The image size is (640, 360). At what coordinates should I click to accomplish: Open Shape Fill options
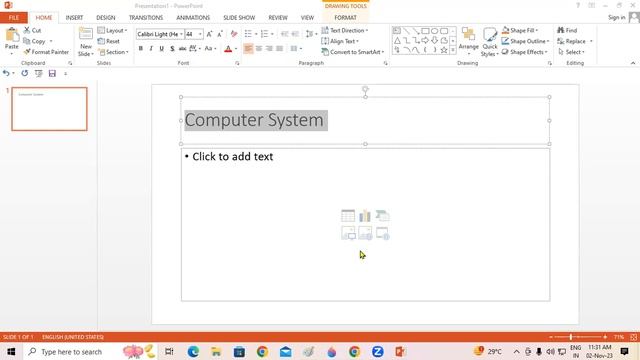(x=520, y=30)
